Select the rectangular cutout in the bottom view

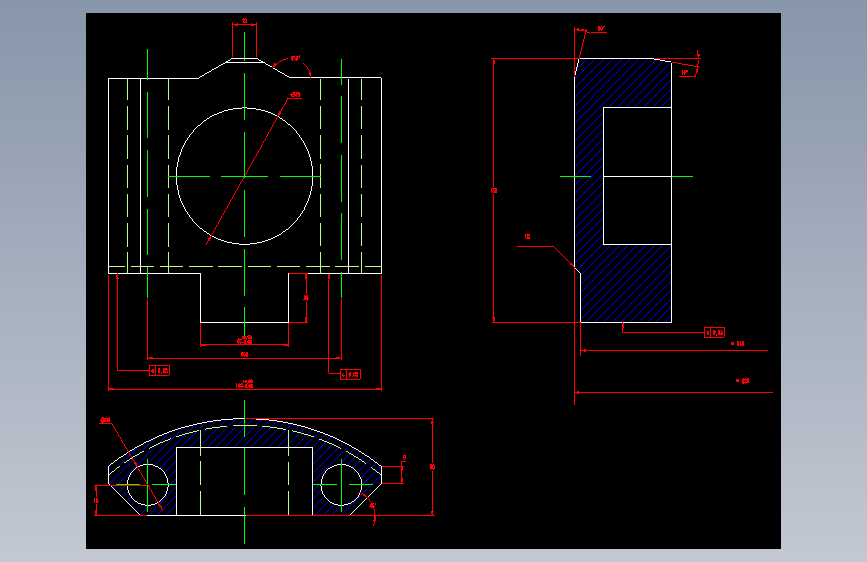(x=244, y=481)
